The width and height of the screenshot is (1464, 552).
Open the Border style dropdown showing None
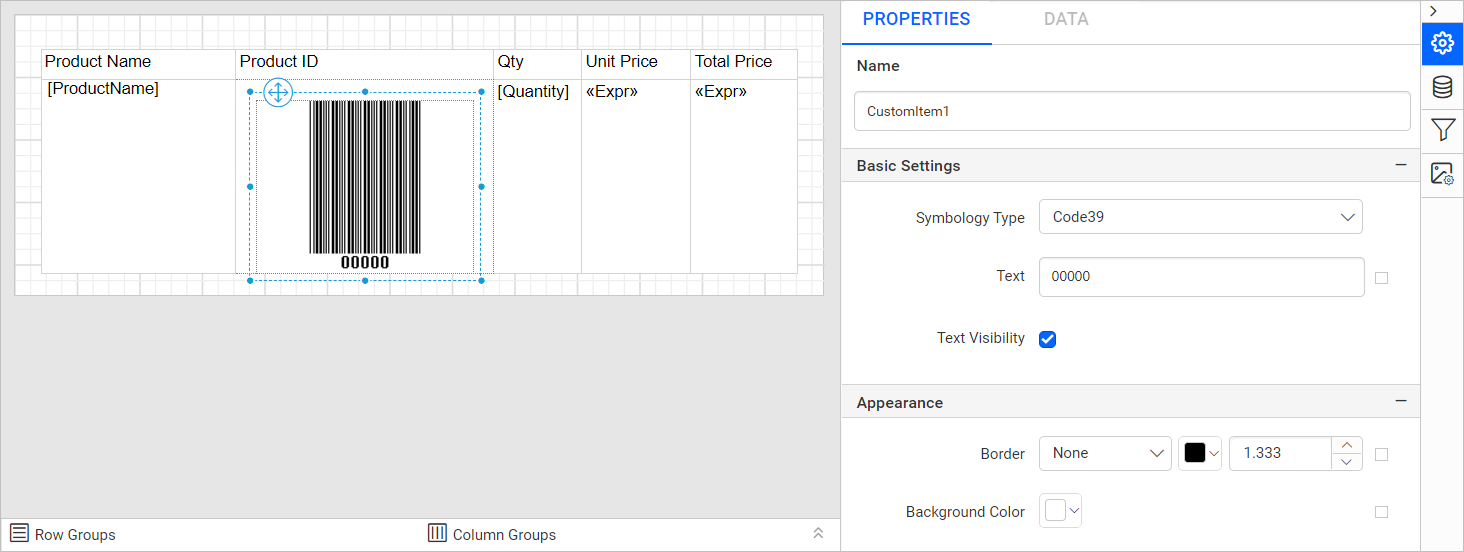(1105, 454)
